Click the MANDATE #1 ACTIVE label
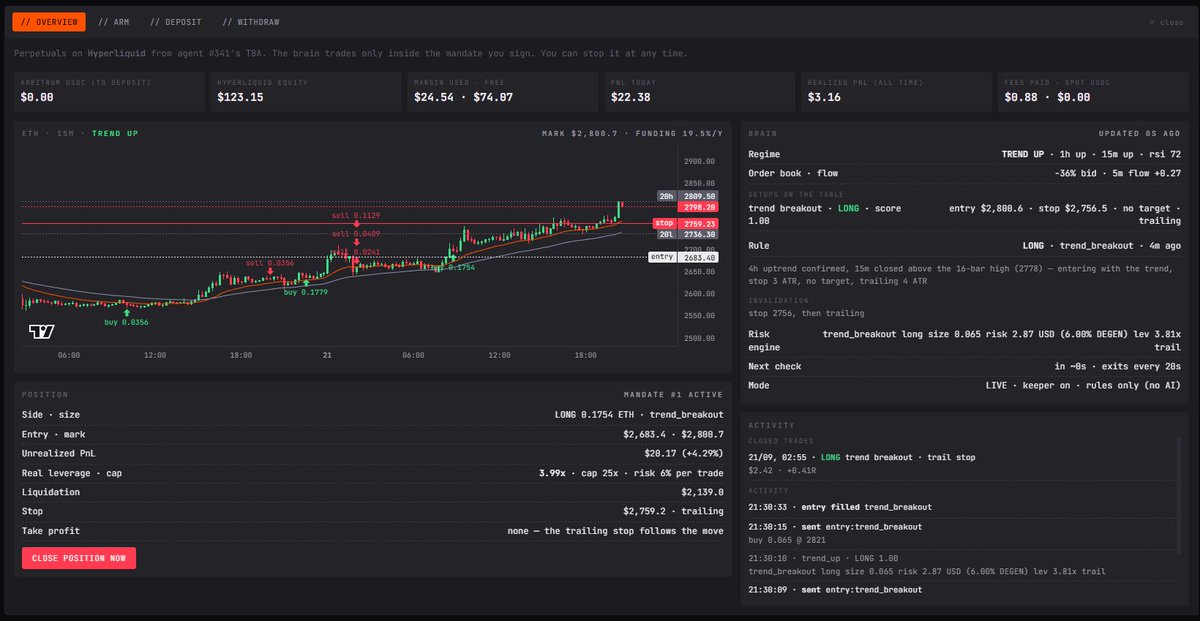Image resolution: width=1200 pixels, height=621 pixels. (x=673, y=395)
